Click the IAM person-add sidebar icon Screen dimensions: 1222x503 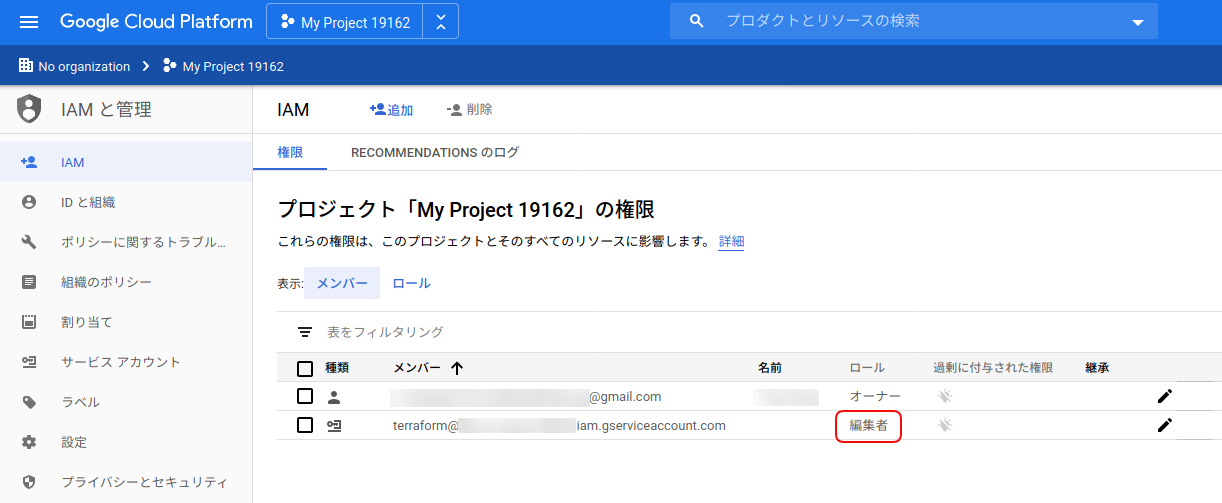click(x=29, y=162)
